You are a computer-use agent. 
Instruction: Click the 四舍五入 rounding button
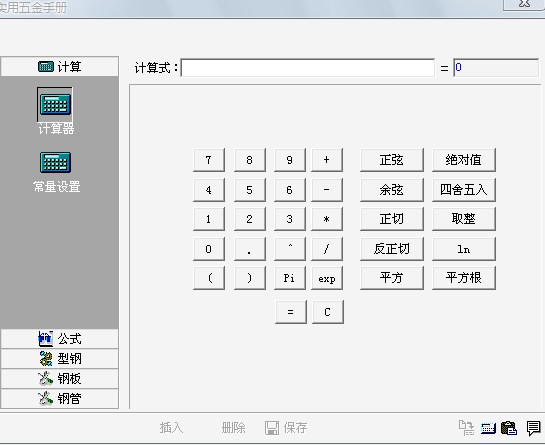[464, 190]
